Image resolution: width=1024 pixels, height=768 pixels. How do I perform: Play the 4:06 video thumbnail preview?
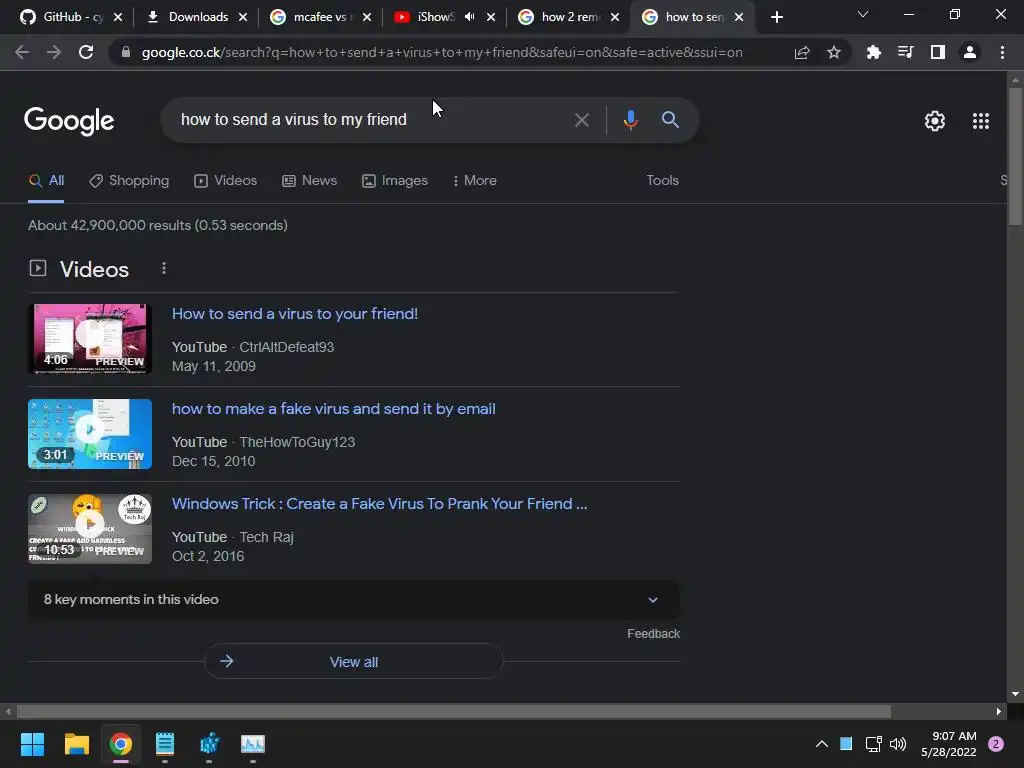pos(90,339)
